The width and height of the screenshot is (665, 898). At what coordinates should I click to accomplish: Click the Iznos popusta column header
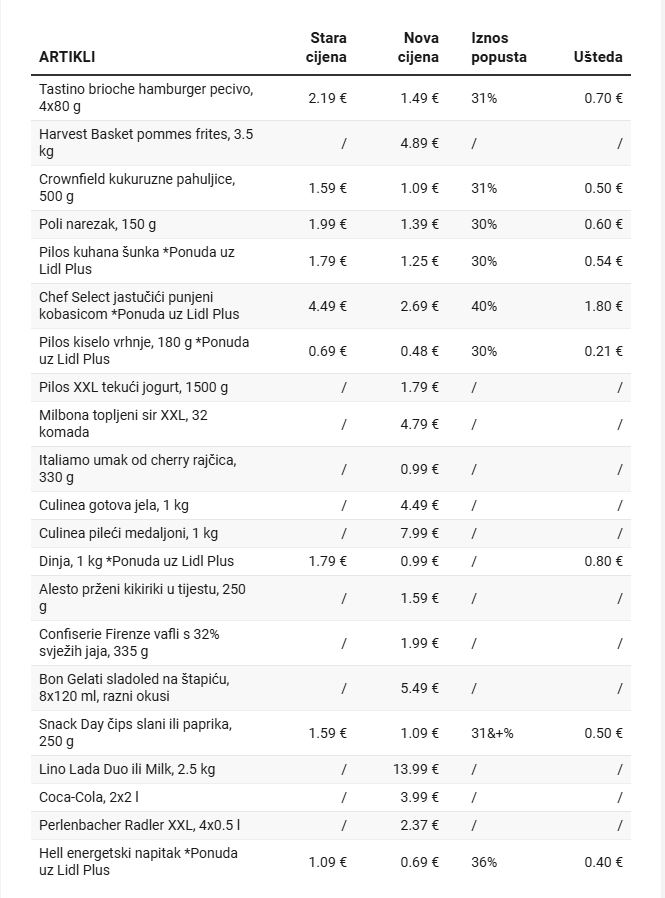pyautogui.click(x=499, y=47)
